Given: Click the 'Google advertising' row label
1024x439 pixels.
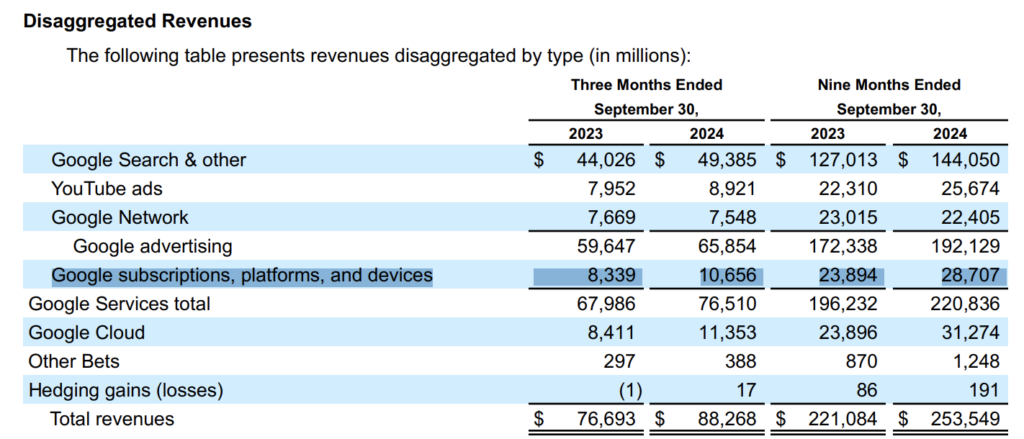Looking at the screenshot, I should (152, 246).
